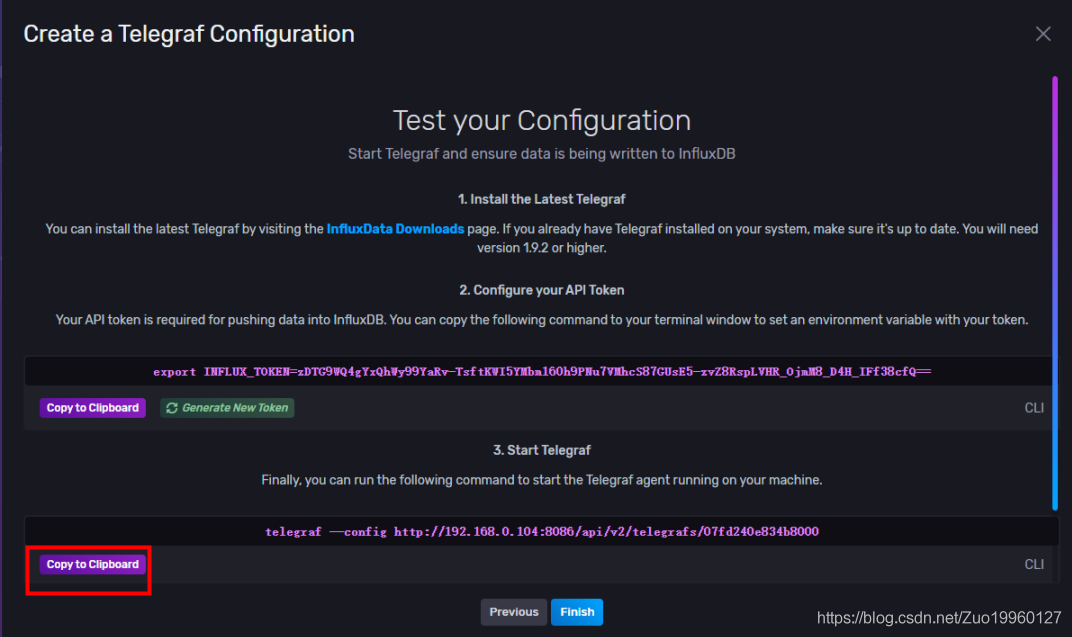
Task: Open the InfluxData Downloads link
Action: pyautogui.click(x=395, y=229)
